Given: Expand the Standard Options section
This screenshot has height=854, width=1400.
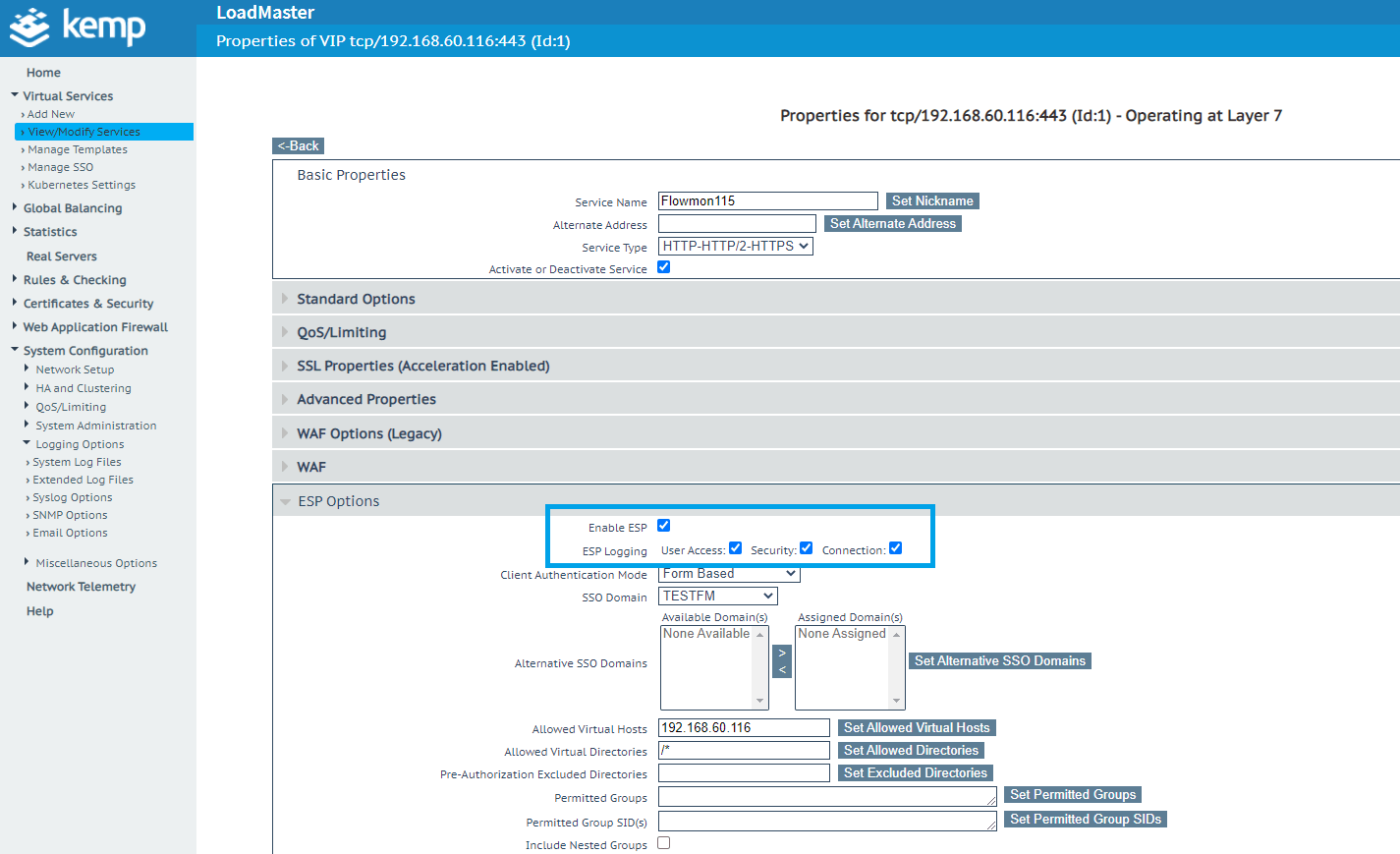Looking at the screenshot, I should coord(356,299).
